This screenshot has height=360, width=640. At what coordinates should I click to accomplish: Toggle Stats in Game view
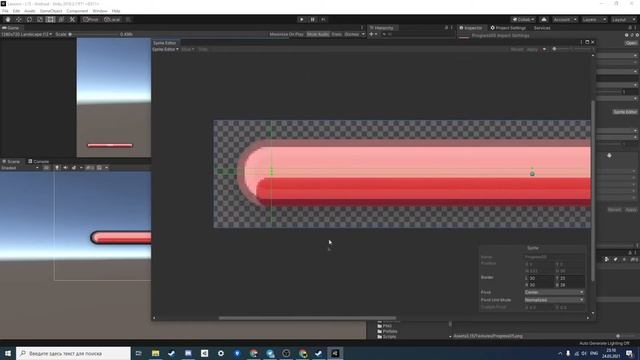337,34
